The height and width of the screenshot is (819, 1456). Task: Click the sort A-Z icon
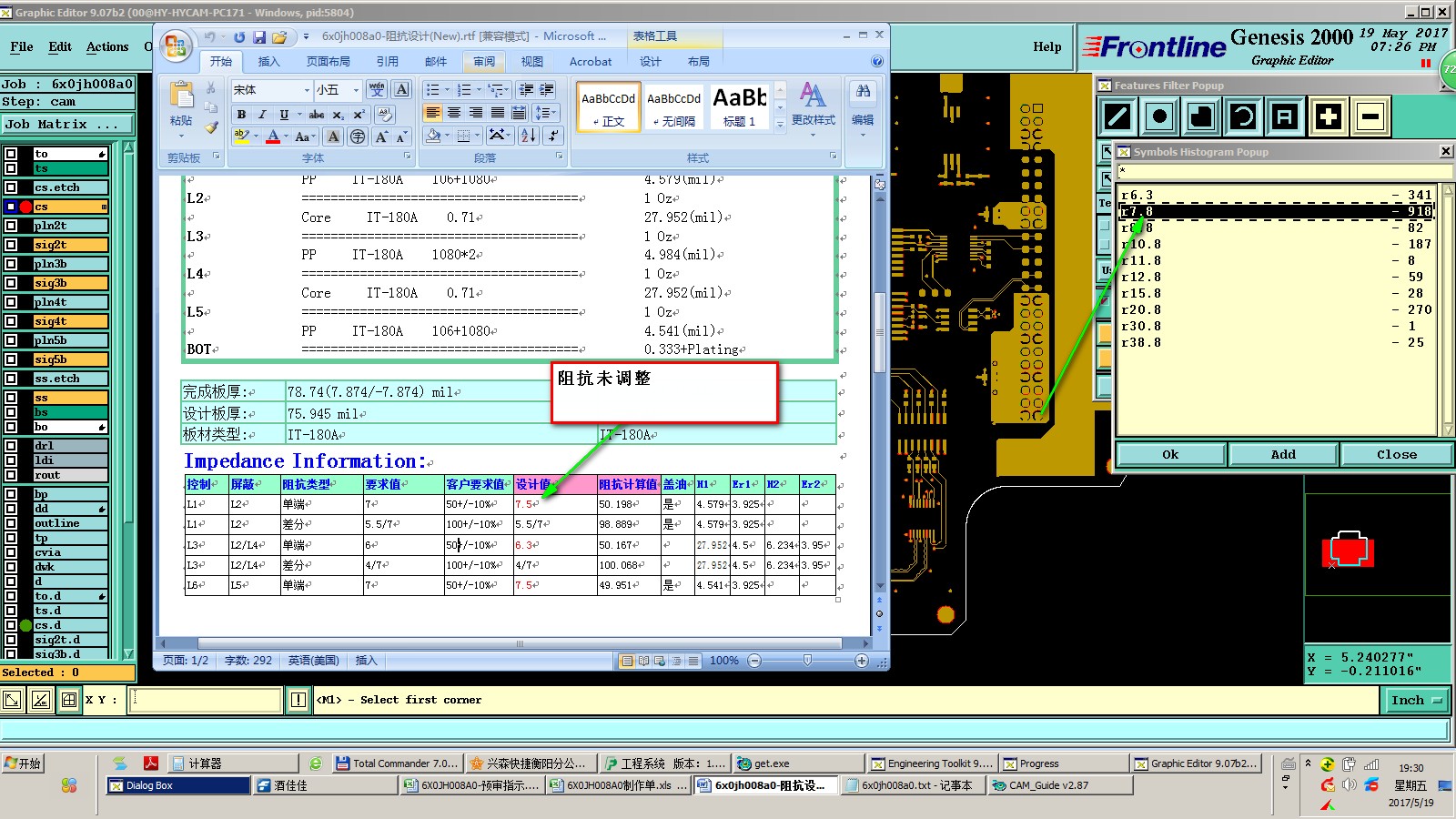tap(529, 136)
